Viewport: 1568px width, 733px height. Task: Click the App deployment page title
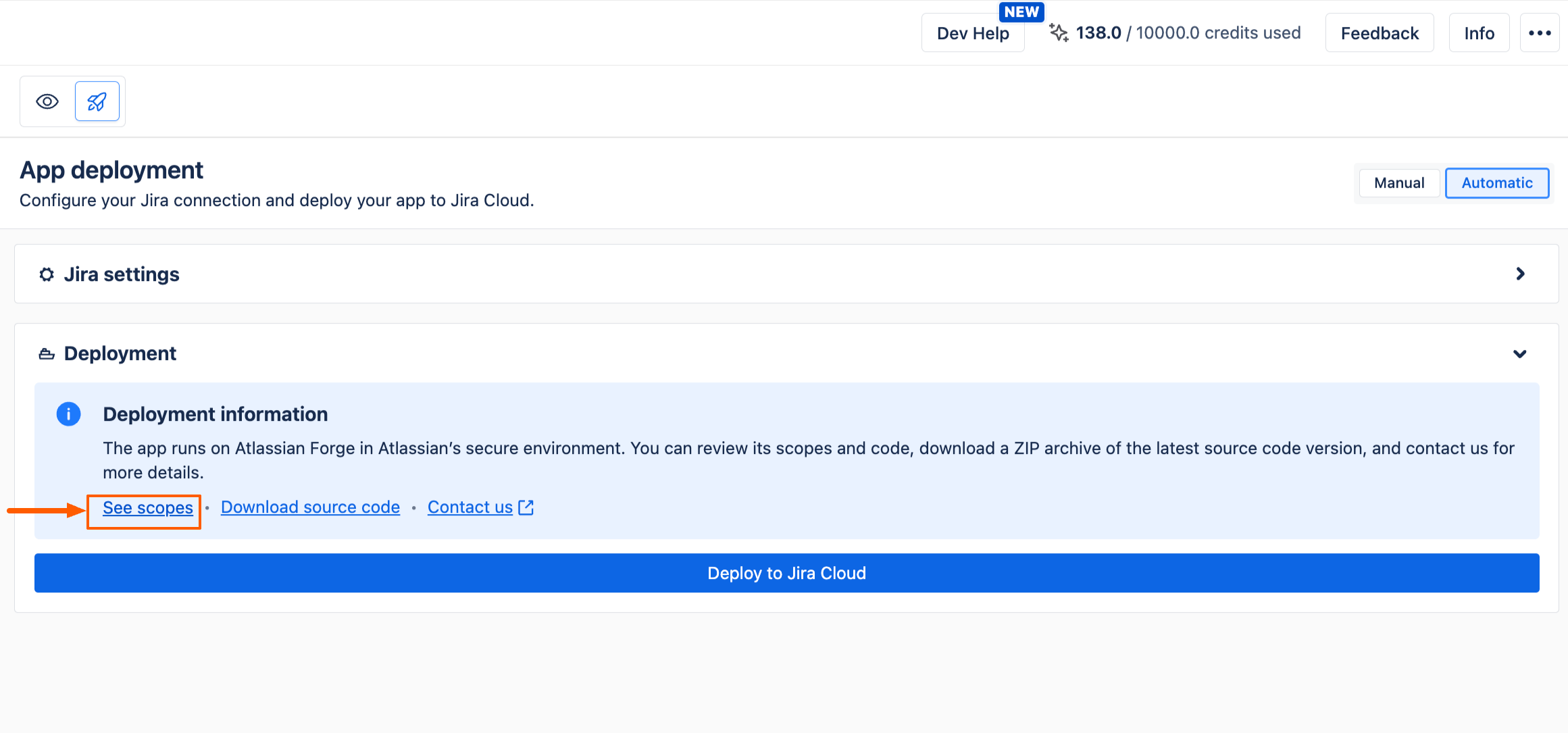point(111,170)
